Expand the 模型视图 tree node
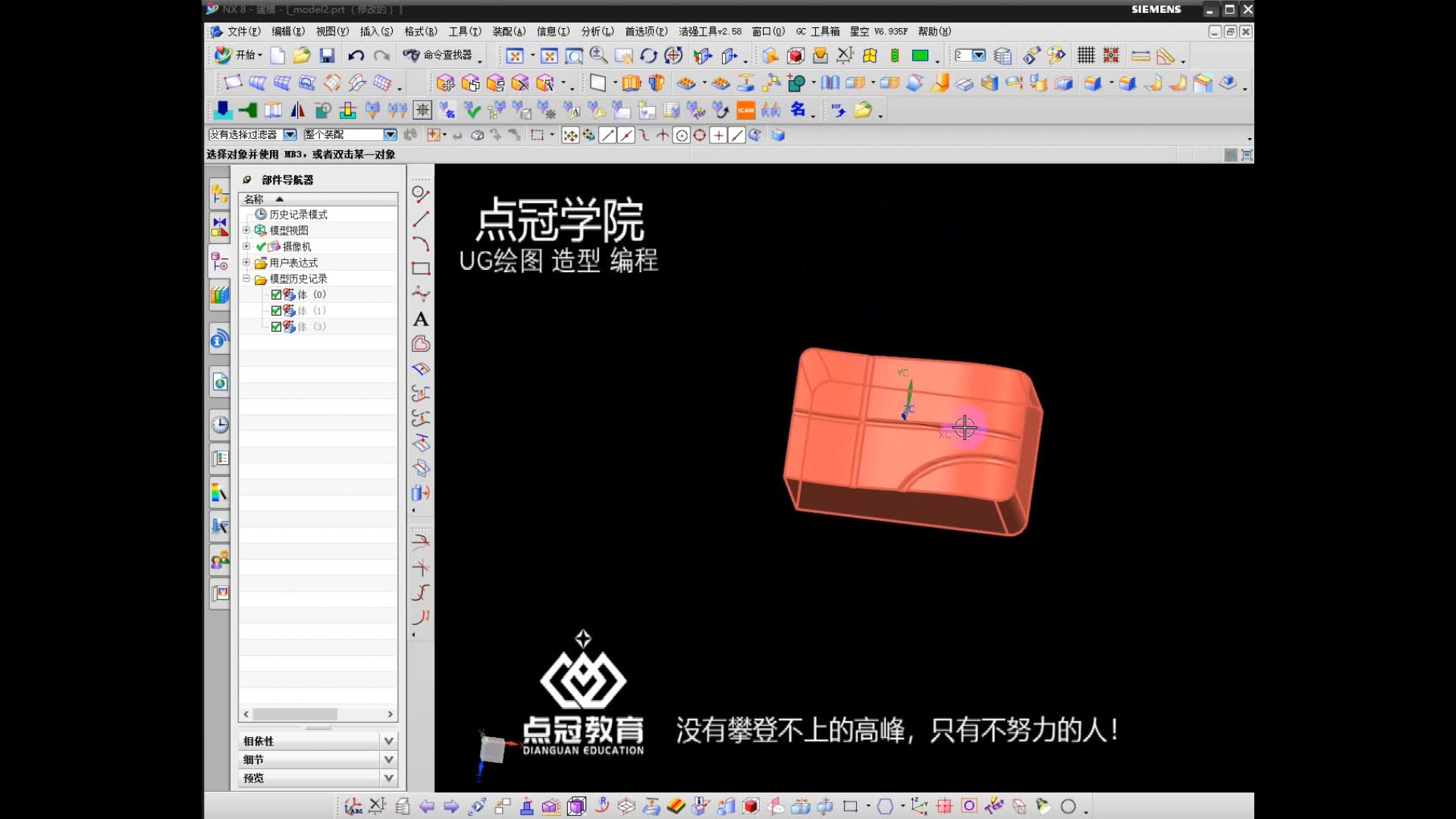The image size is (1456, 819). (246, 230)
